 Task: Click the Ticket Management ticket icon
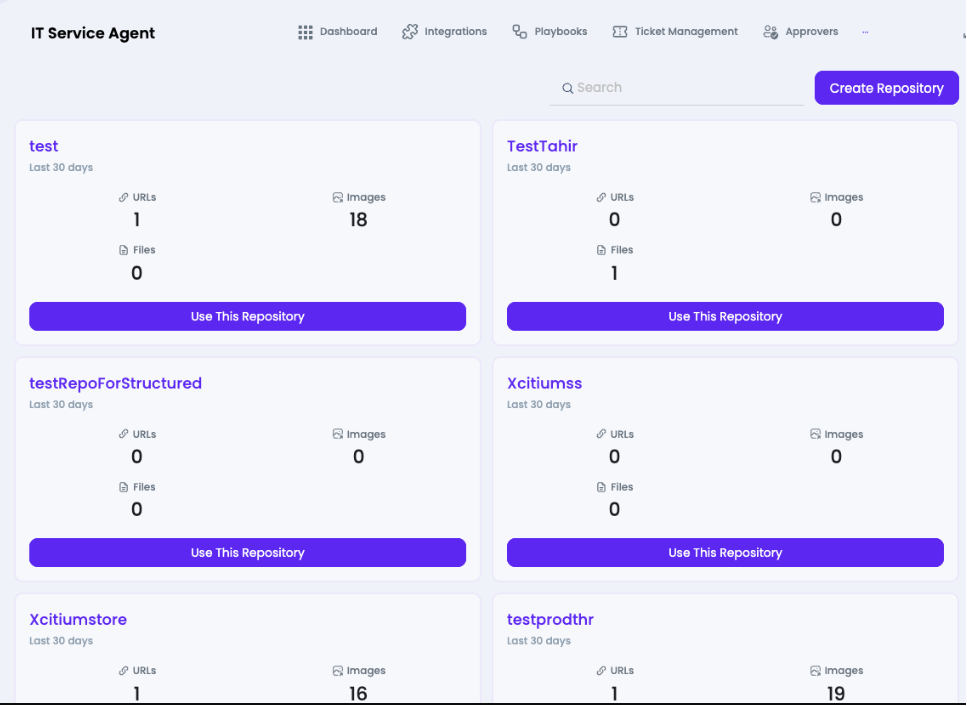click(x=620, y=31)
